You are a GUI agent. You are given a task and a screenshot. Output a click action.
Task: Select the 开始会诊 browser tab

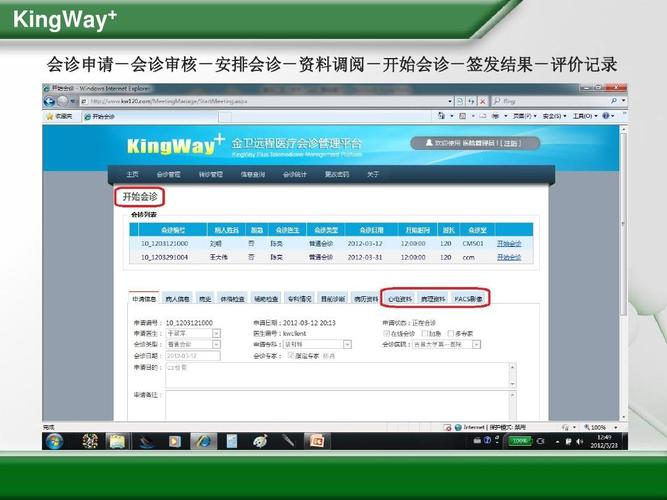(150, 117)
